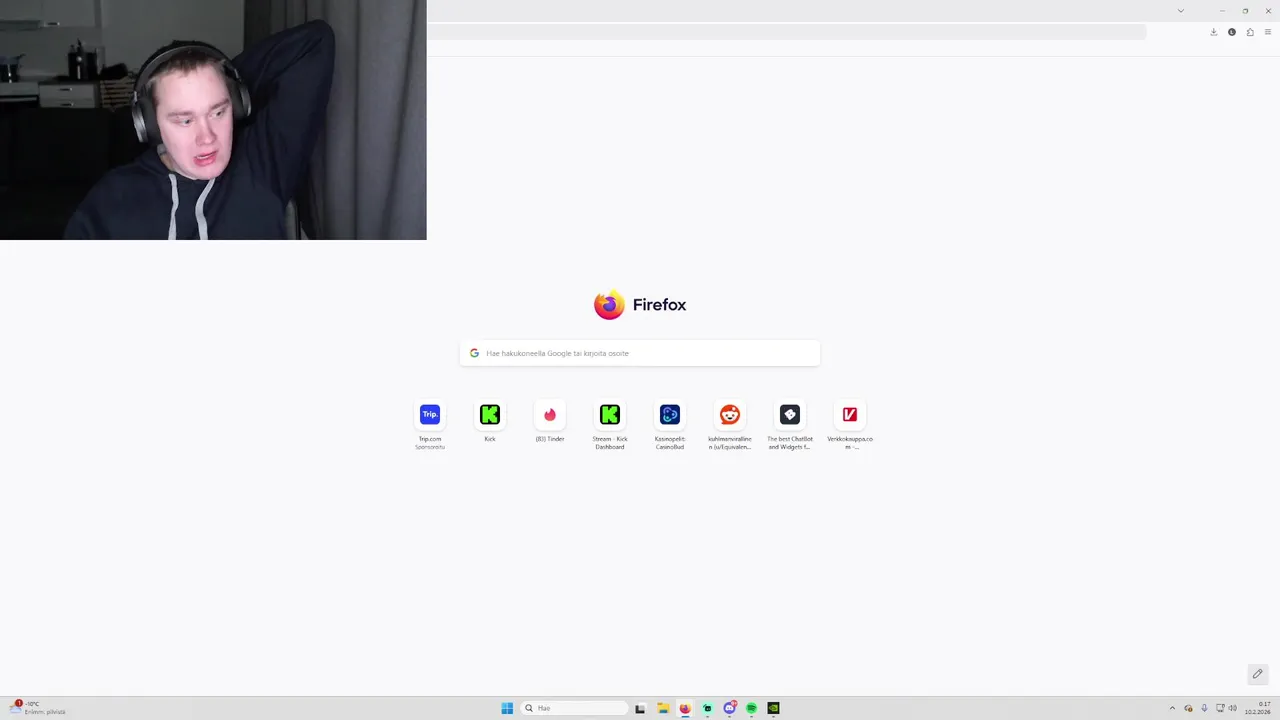
Task: Show hidden system tray icons
Action: tap(1172, 708)
